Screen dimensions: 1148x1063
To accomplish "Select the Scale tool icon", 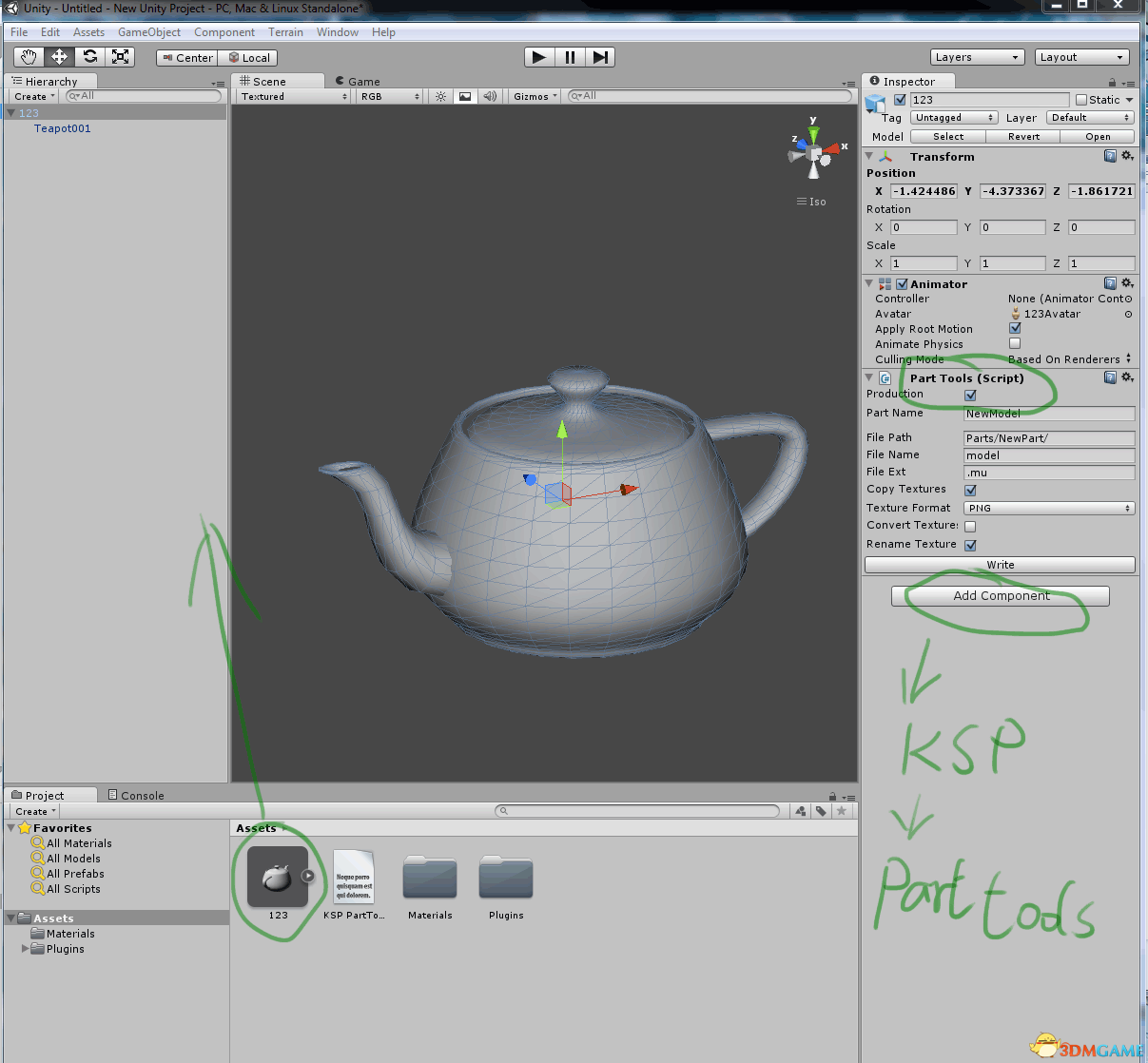I will [x=120, y=57].
